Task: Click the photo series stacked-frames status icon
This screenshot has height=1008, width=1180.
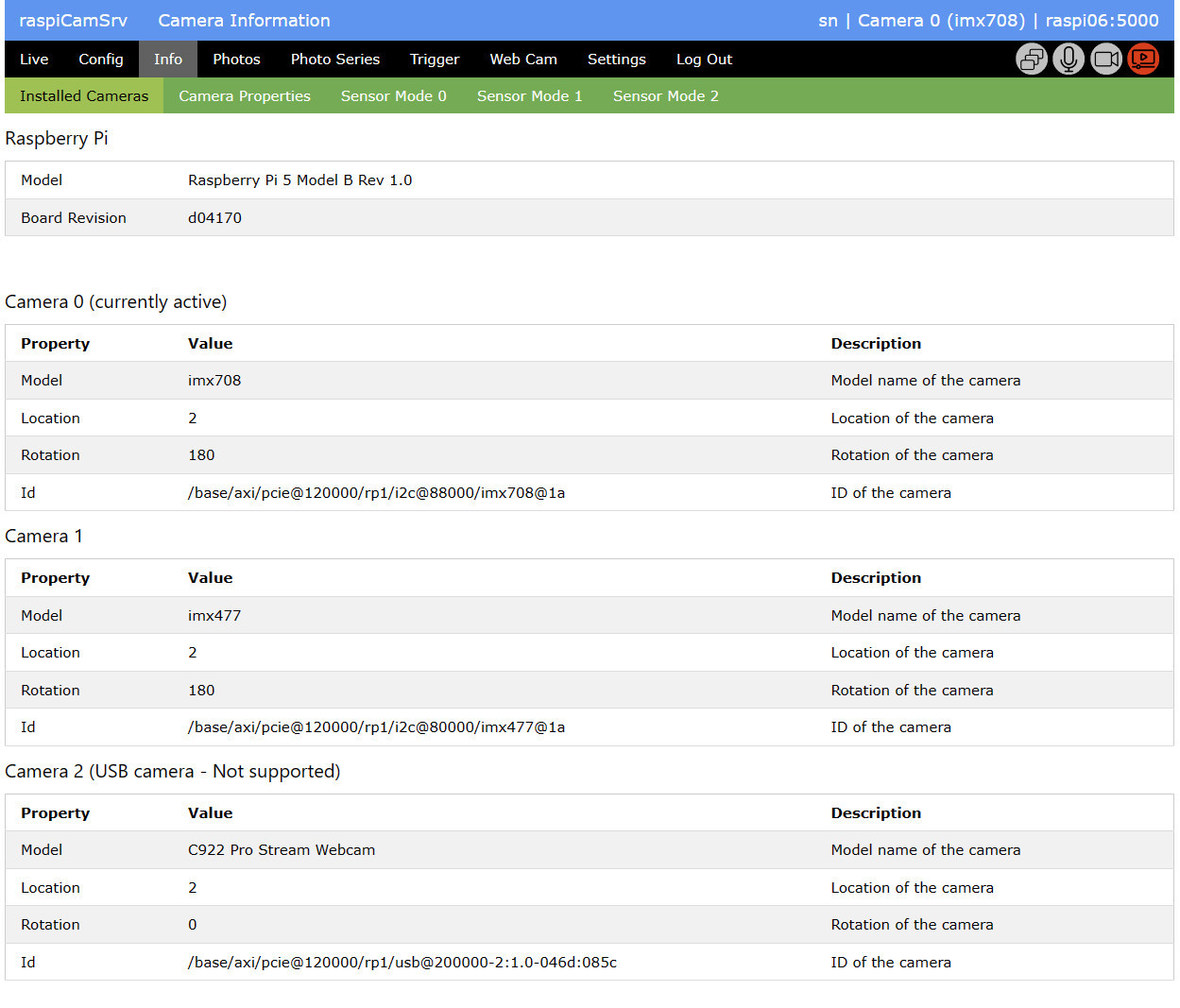Action: [x=1032, y=60]
